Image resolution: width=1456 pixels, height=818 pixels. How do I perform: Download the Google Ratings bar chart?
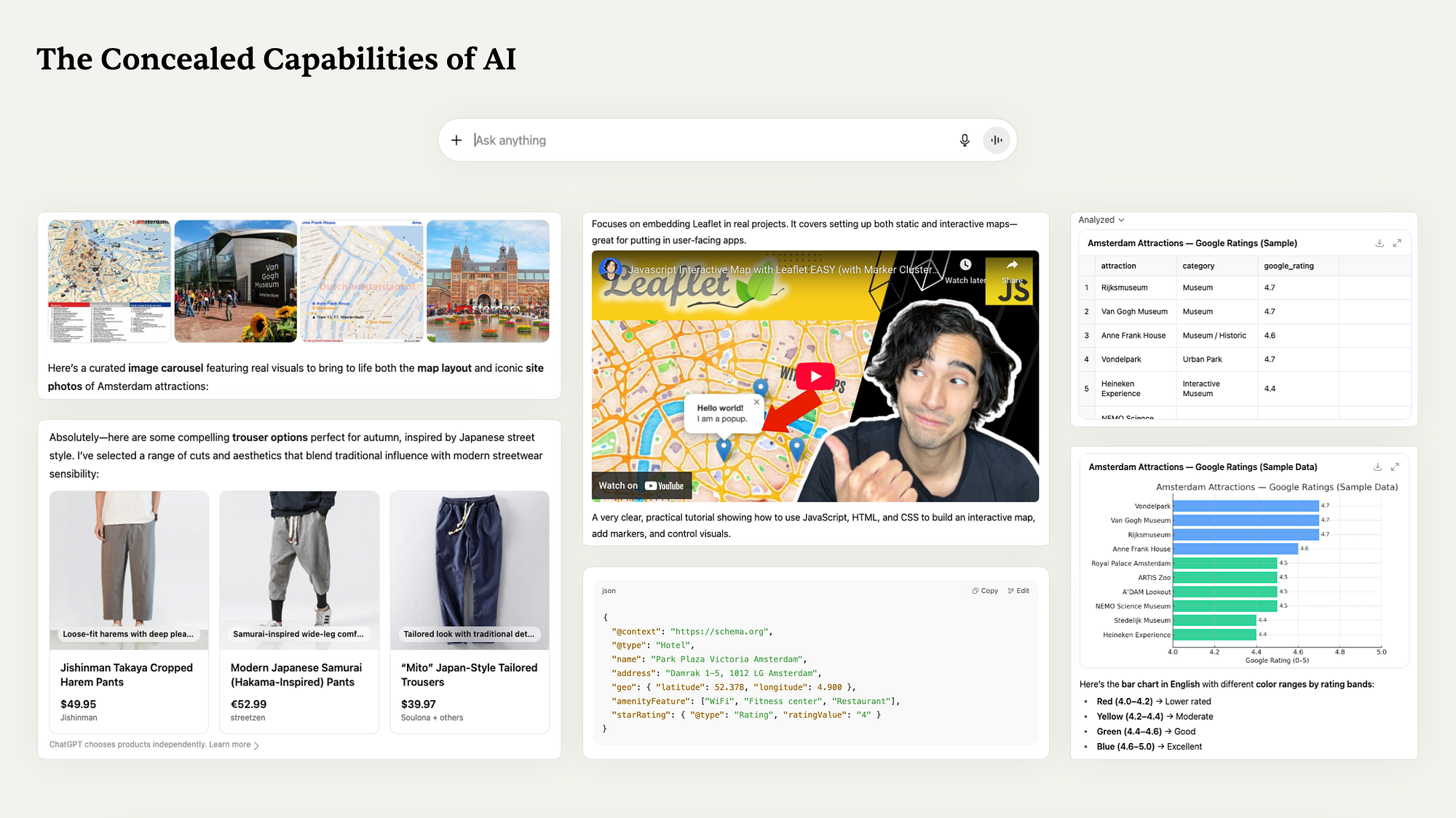pyautogui.click(x=1377, y=466)
